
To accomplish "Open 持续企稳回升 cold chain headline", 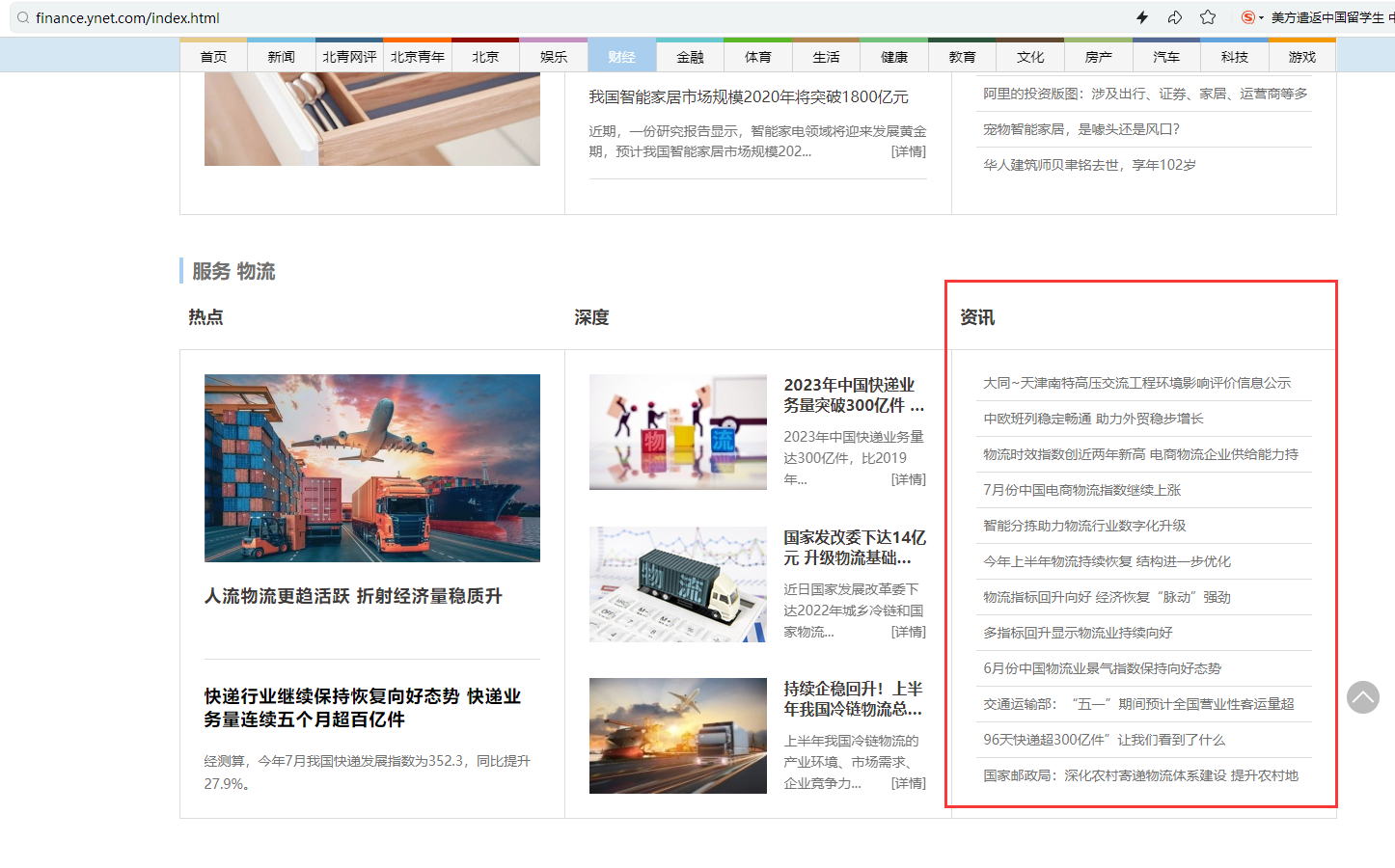I will [854, 698].
